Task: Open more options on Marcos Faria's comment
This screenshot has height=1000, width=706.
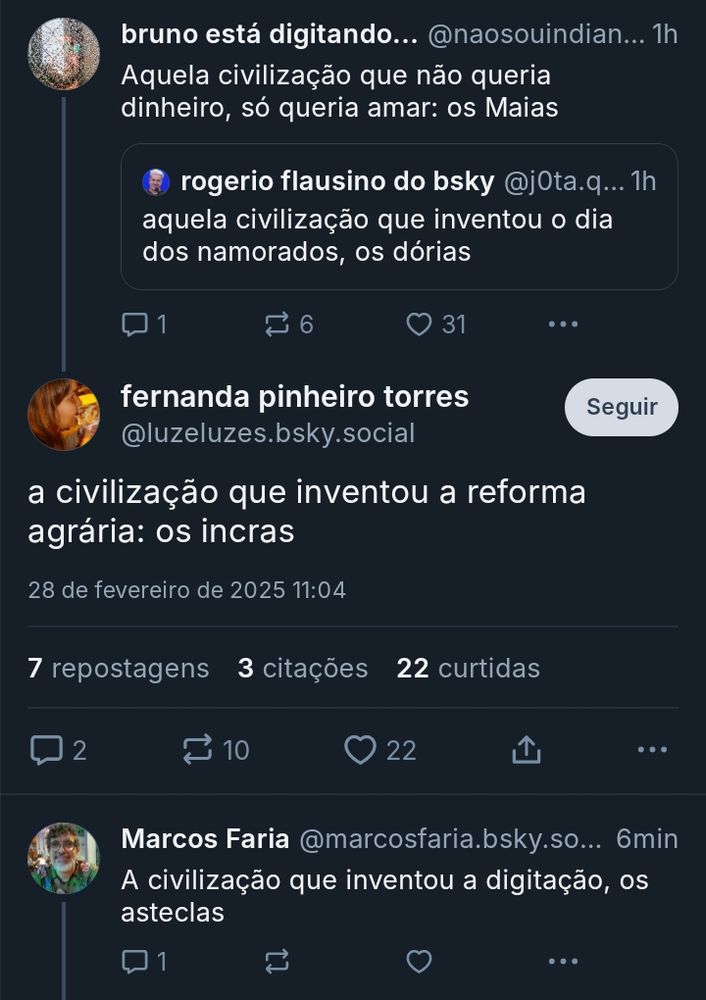Action: [563, 961]
